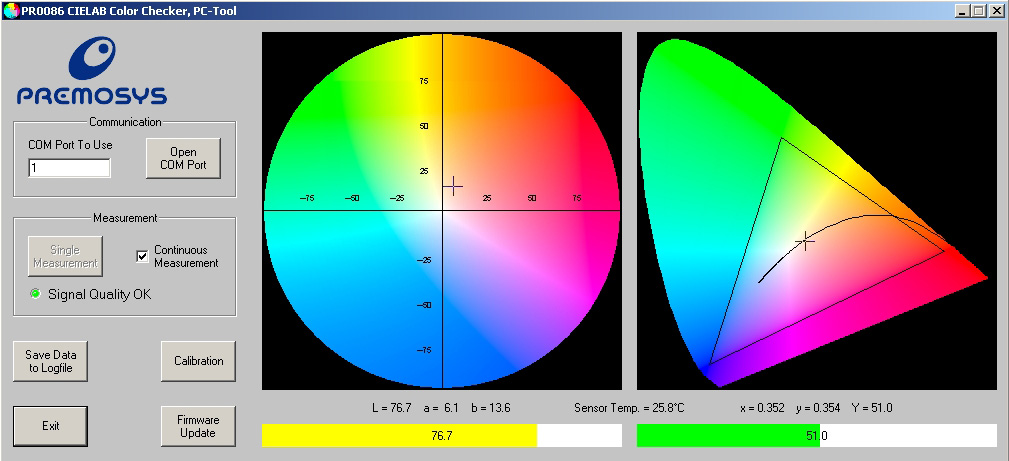The height and width of the screenshot is (461, 1009).
Task: Focus the COM Port To Use field
Action: coord(69,168)
